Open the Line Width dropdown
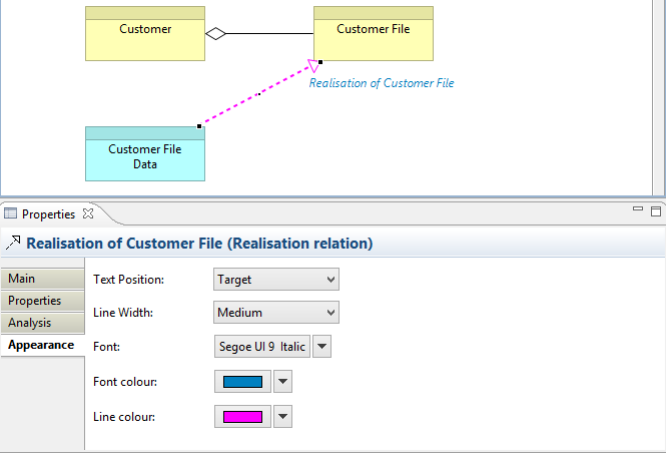Image resolution: width=666 pixels, height=453 pixels. pos(277,313)
